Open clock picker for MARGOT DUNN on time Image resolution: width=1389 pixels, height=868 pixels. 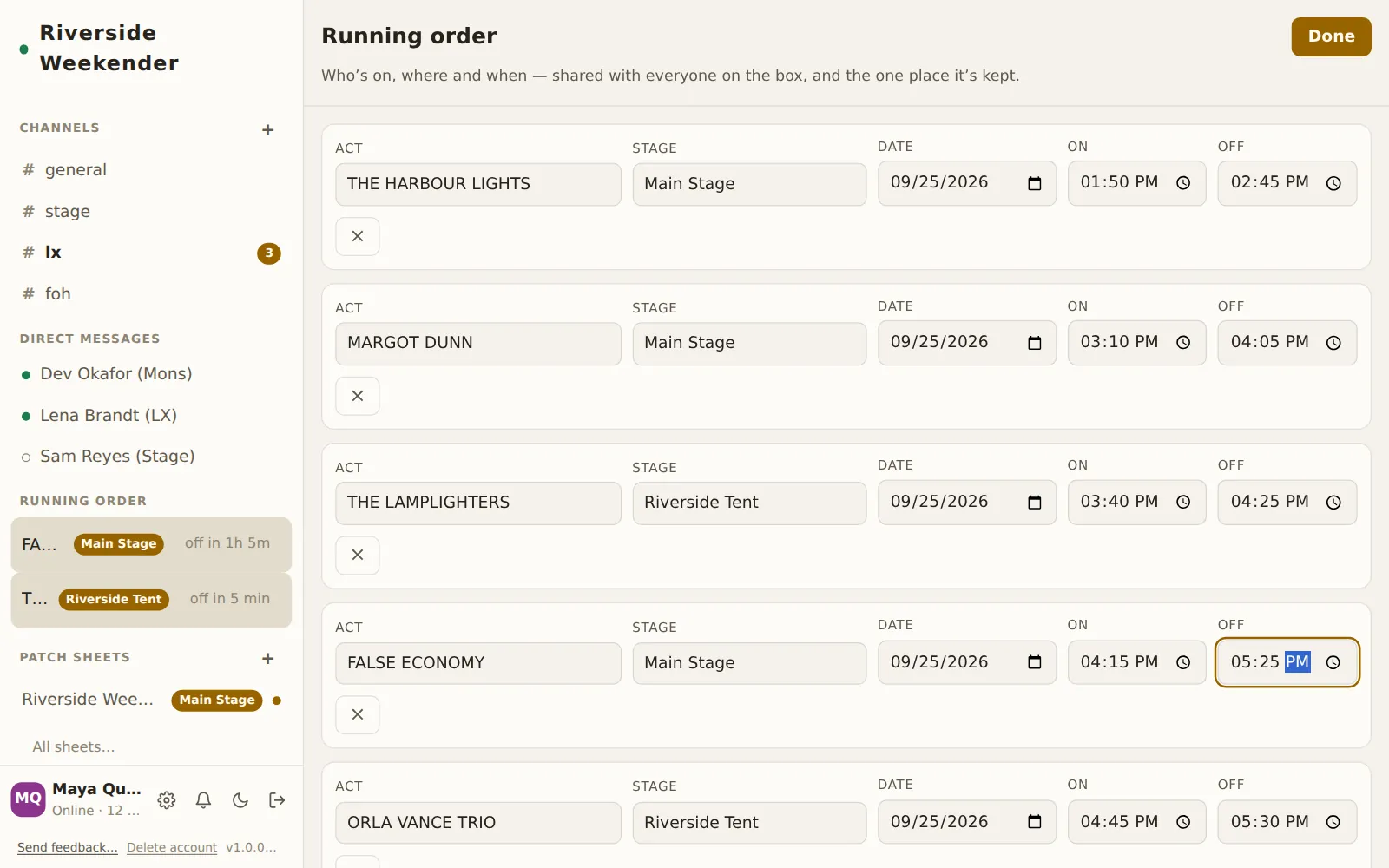point(1183,343)
